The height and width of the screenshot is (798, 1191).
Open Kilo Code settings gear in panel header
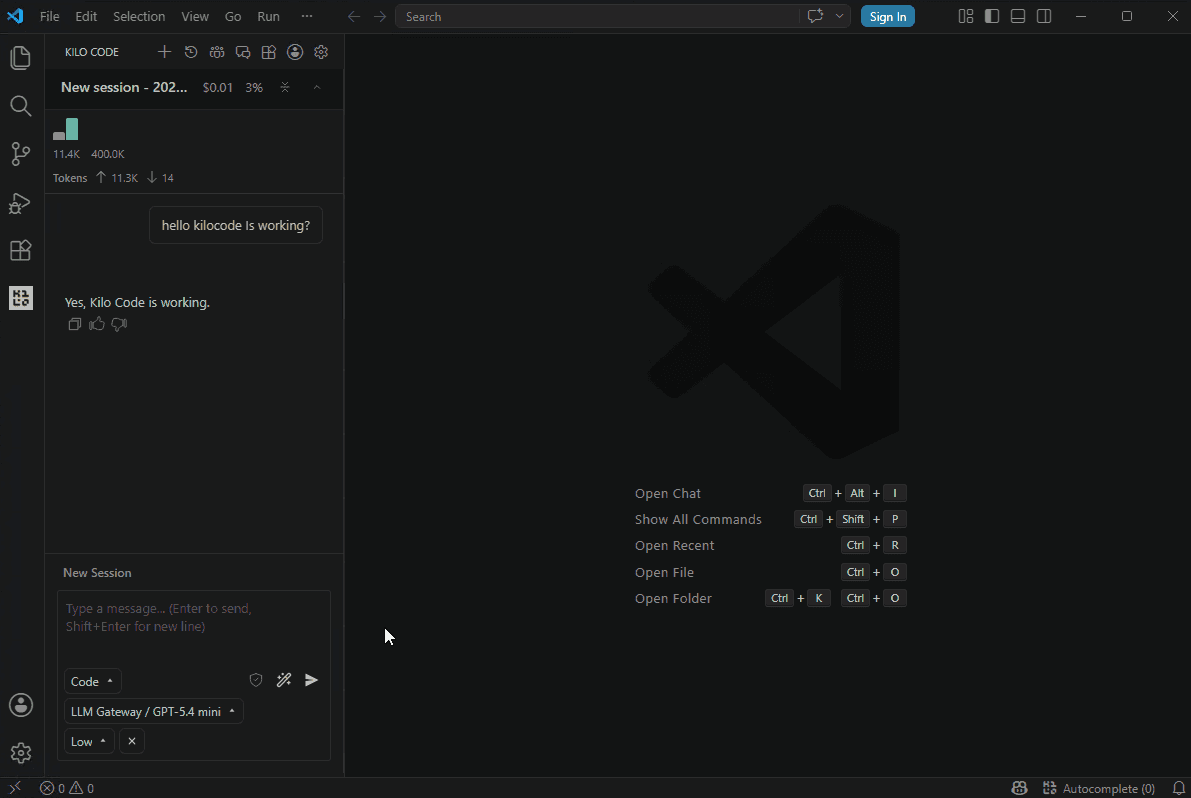[321, 52]
